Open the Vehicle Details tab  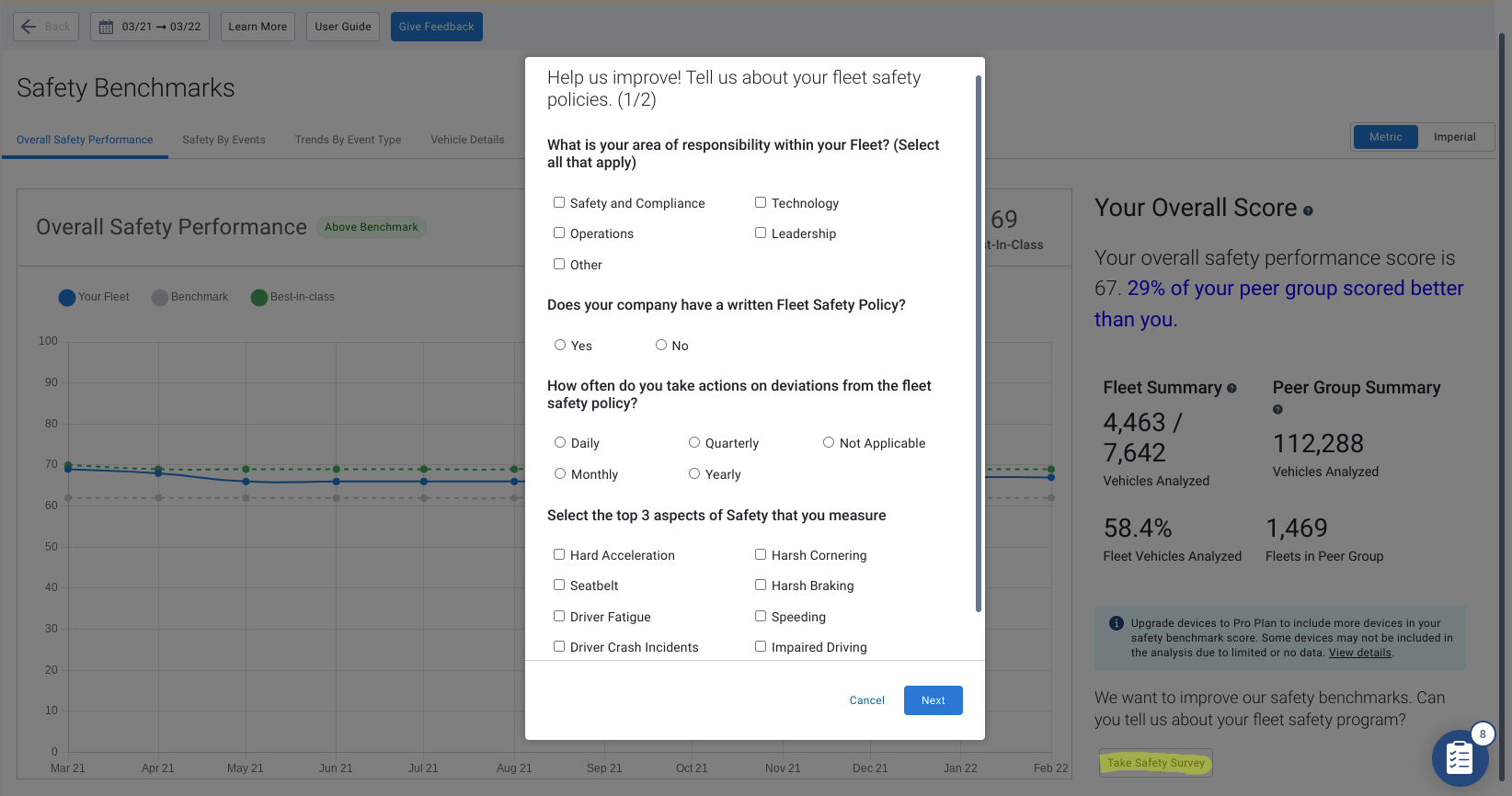tap(467, 140)
